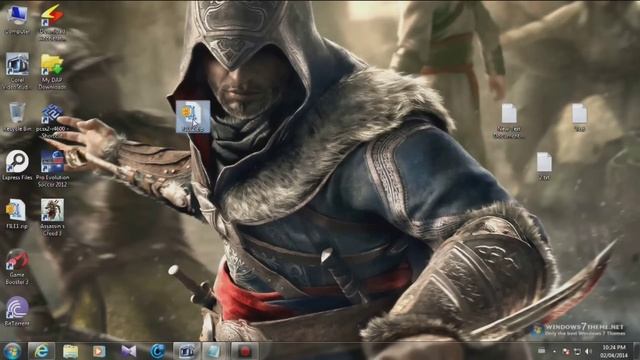
Task: Click the taskbar clock showing 10:24 PM
Action: 613,351
